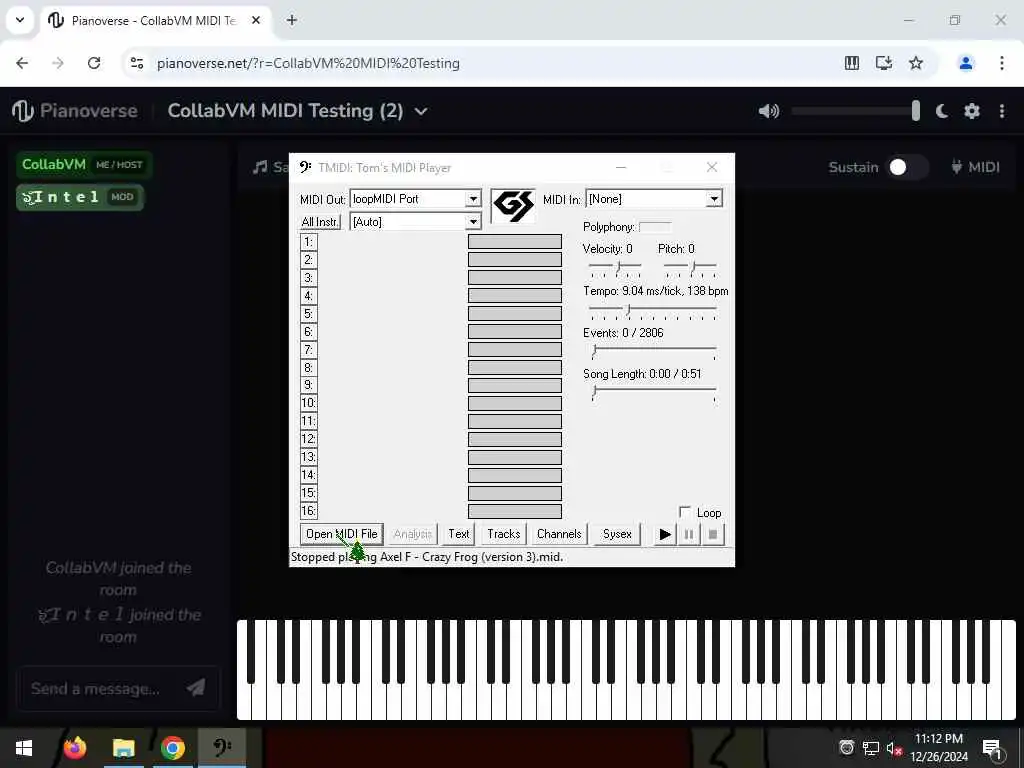The width and height of the screenshot is (1024, 768).
Task: Enable the Loop checkbox
Action: [x=684, y=511]
